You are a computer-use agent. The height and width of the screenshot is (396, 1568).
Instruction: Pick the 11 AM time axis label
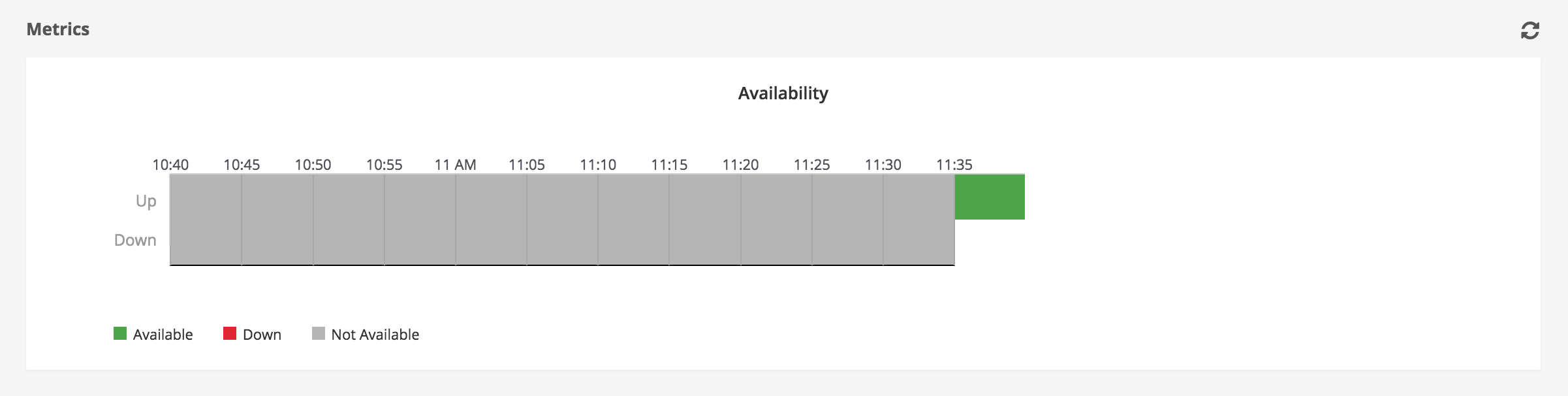(x=455, y=165)
